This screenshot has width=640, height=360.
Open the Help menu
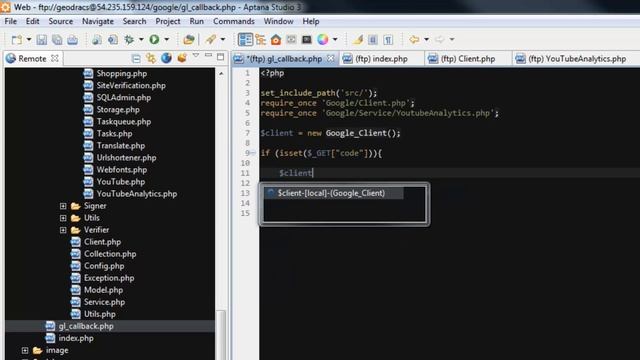pyautogui.click(x=311, y=21)
